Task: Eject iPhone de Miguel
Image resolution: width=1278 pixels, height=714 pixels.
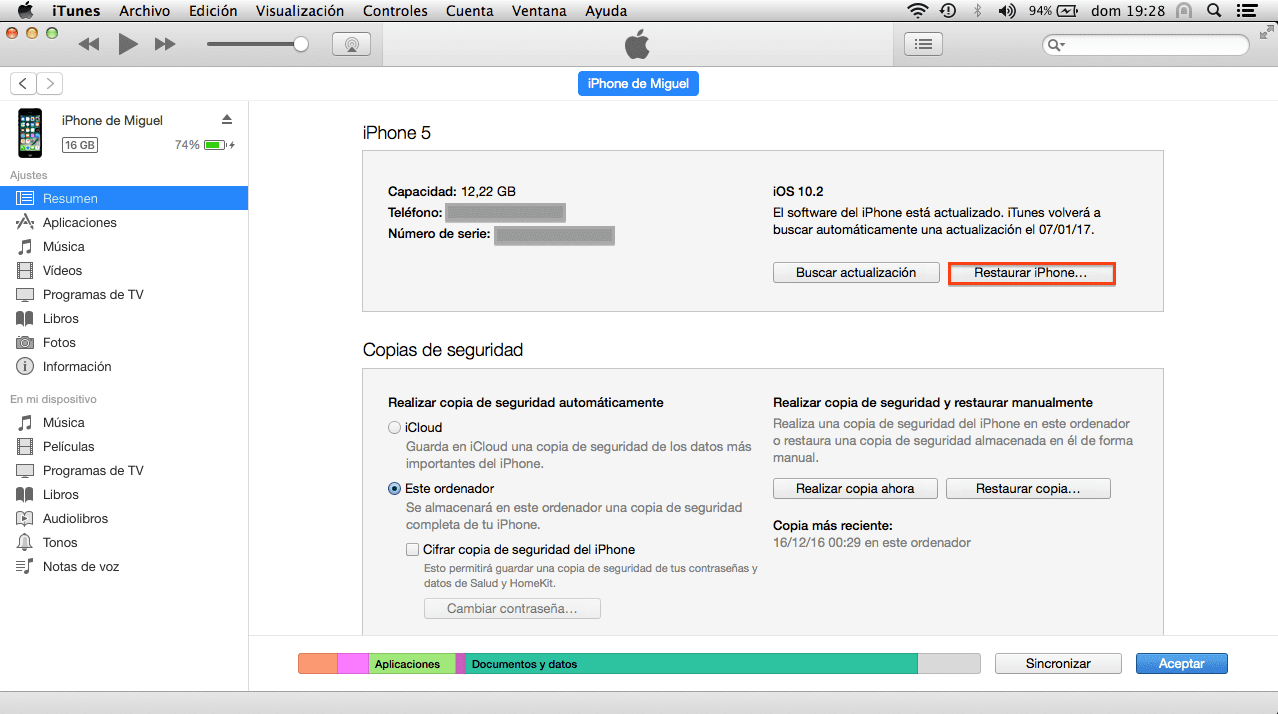Action: coord(227,119)
